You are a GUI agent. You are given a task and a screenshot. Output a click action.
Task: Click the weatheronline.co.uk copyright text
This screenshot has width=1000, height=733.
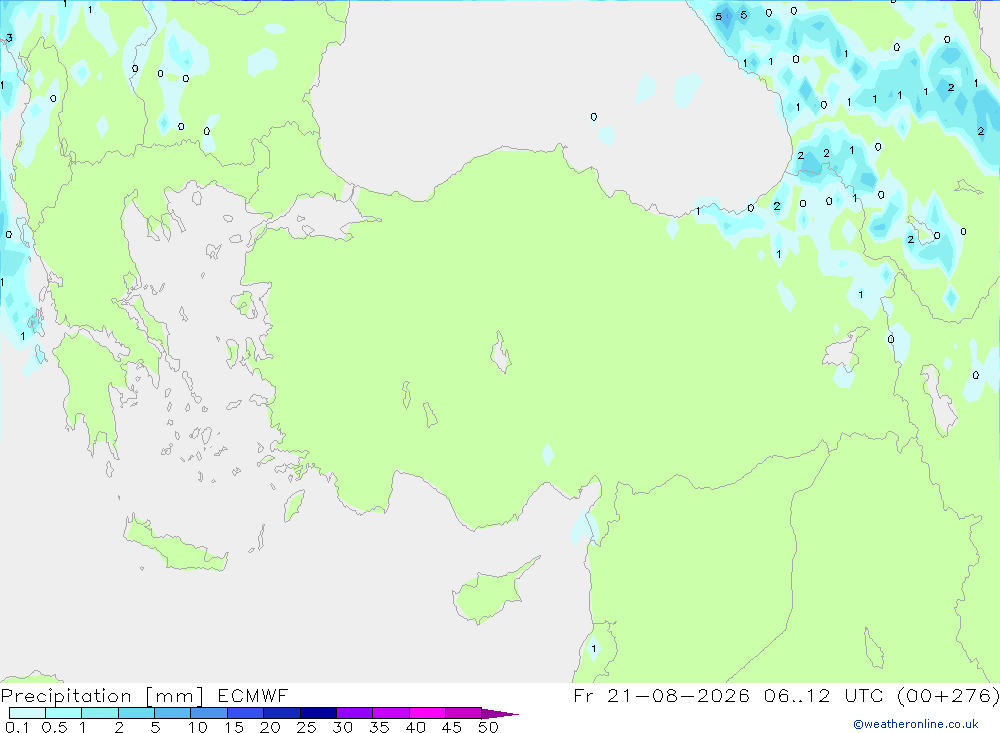916,724
